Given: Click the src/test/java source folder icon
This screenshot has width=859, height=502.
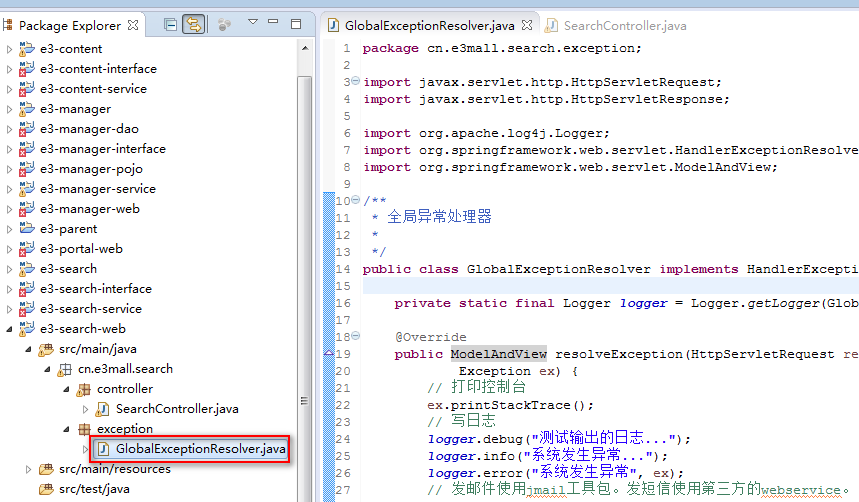Looking at the screenshot, I should (46, 489).
